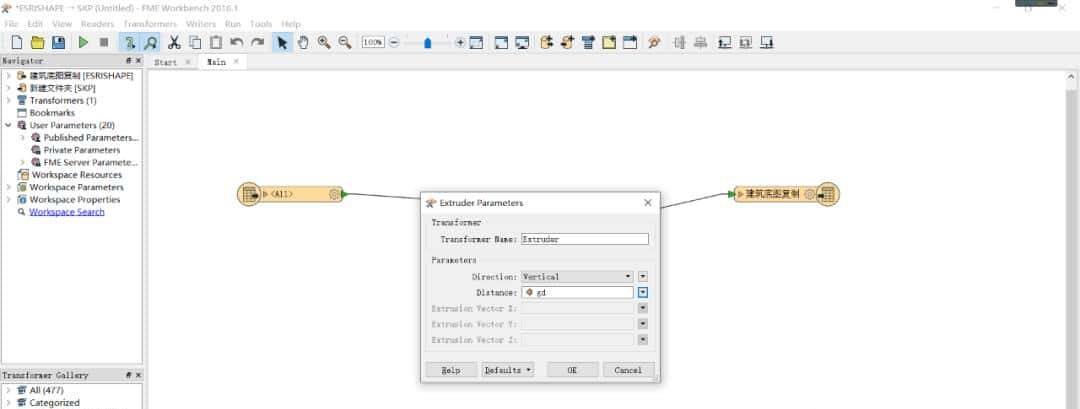Screen dimensions: 1080x409
Task: Zoom in with the magnifier plus icon
Action: pos(324,43)
